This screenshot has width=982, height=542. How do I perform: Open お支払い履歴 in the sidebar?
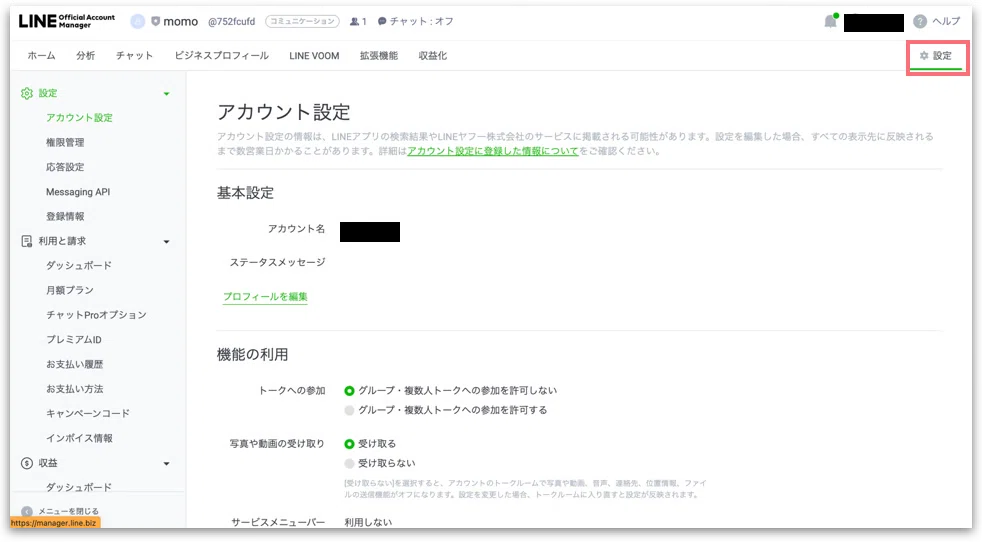point(75,365)
